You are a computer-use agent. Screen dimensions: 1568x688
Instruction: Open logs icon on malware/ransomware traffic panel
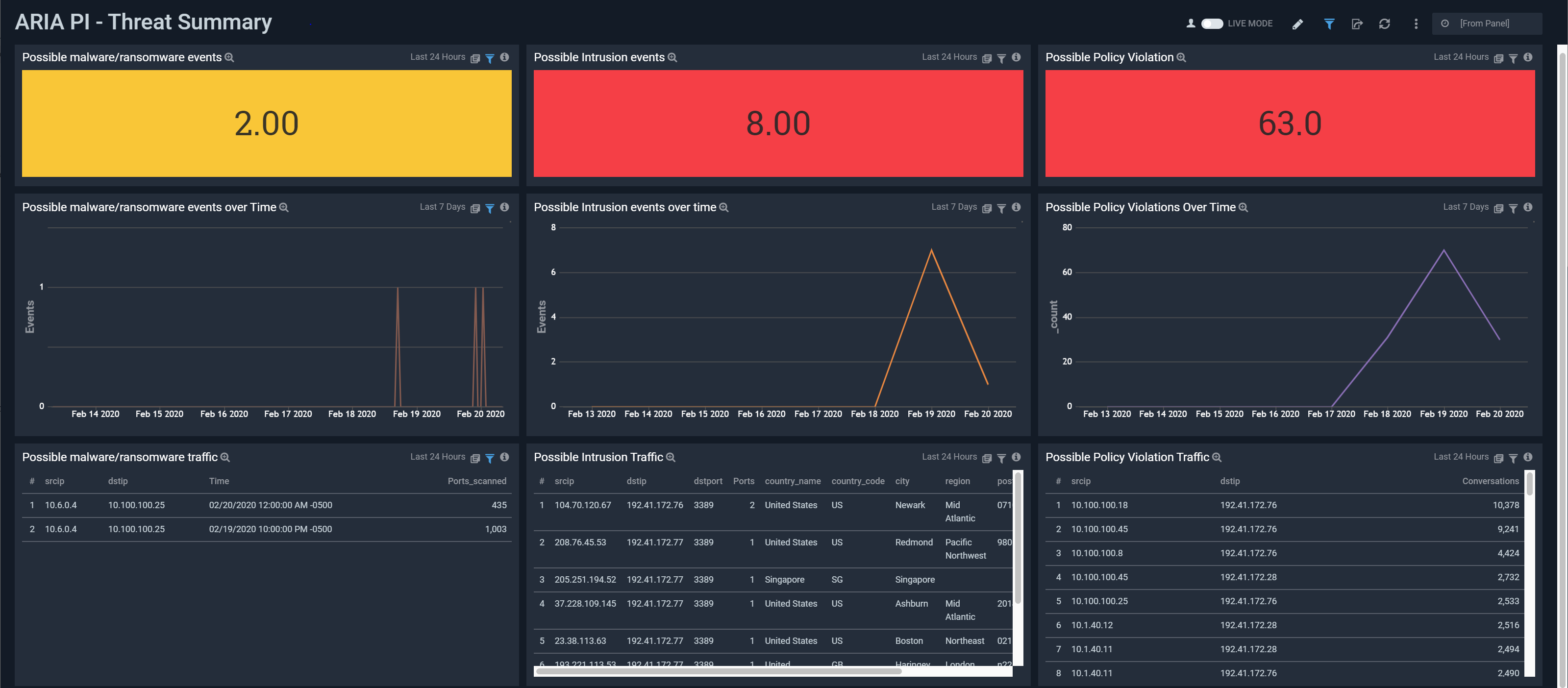tap(475, 459)
